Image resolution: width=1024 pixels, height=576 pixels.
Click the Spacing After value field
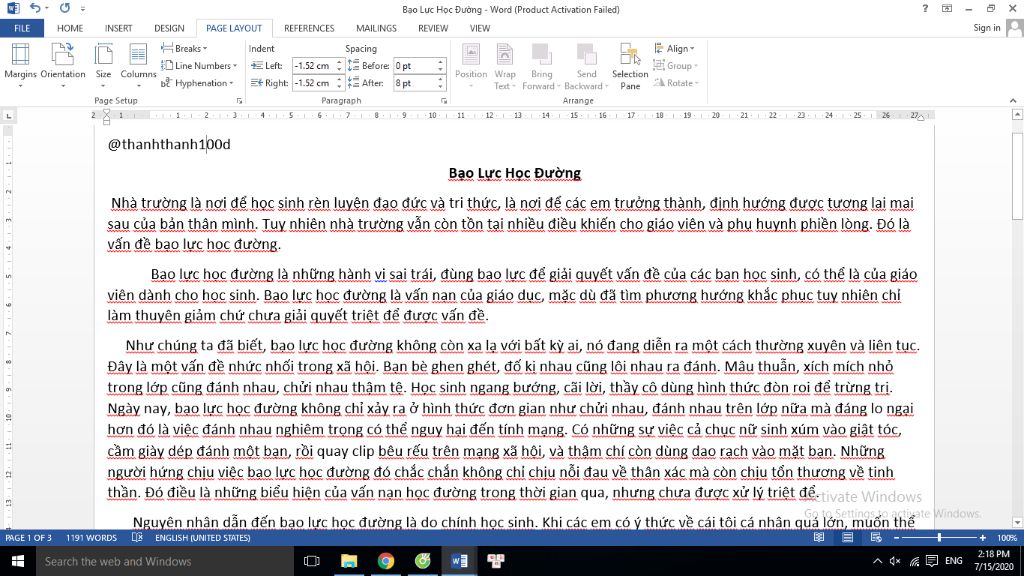pos(414,83)
